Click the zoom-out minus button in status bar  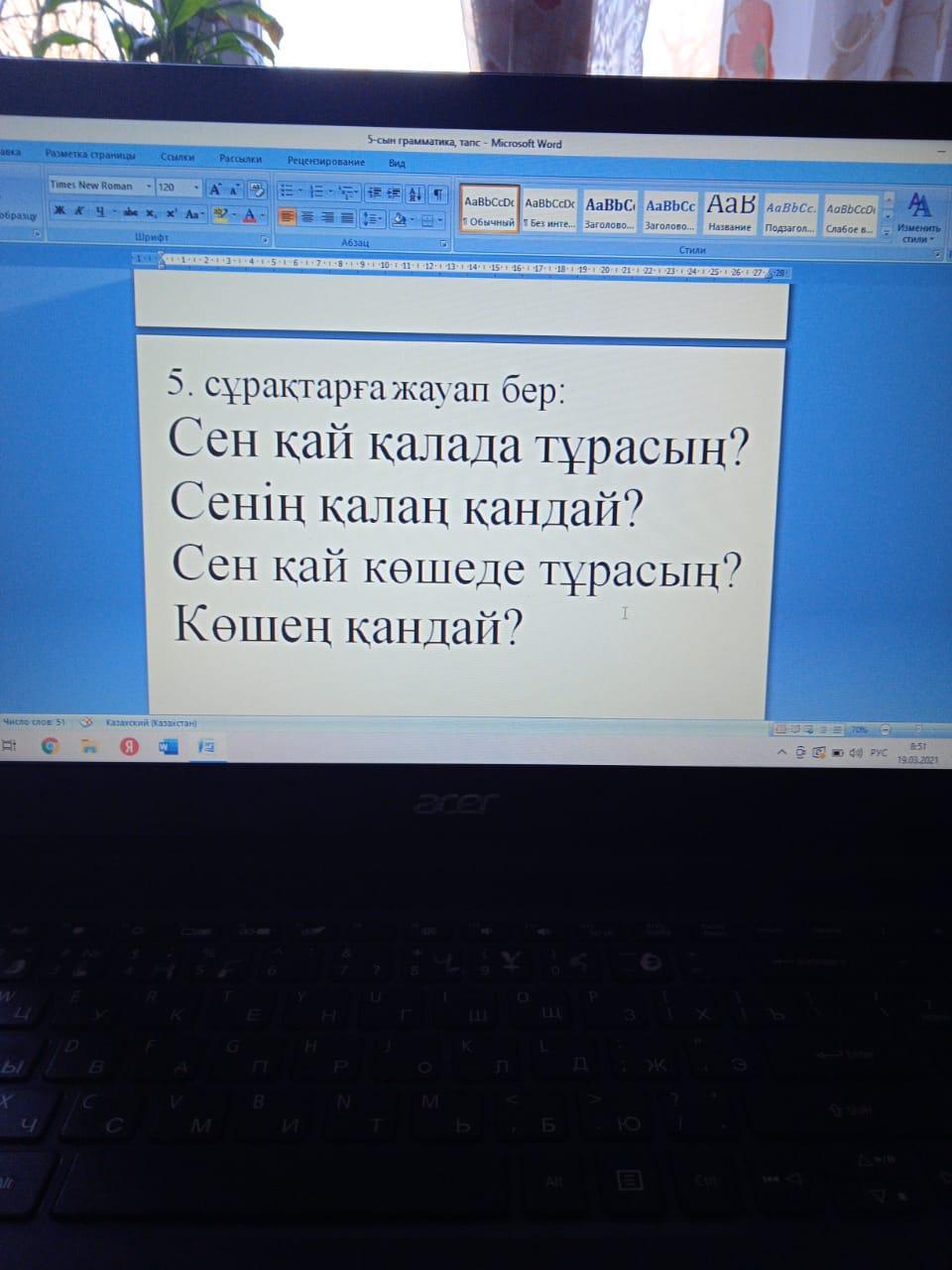pyautogui.click(x=887, y=729)
